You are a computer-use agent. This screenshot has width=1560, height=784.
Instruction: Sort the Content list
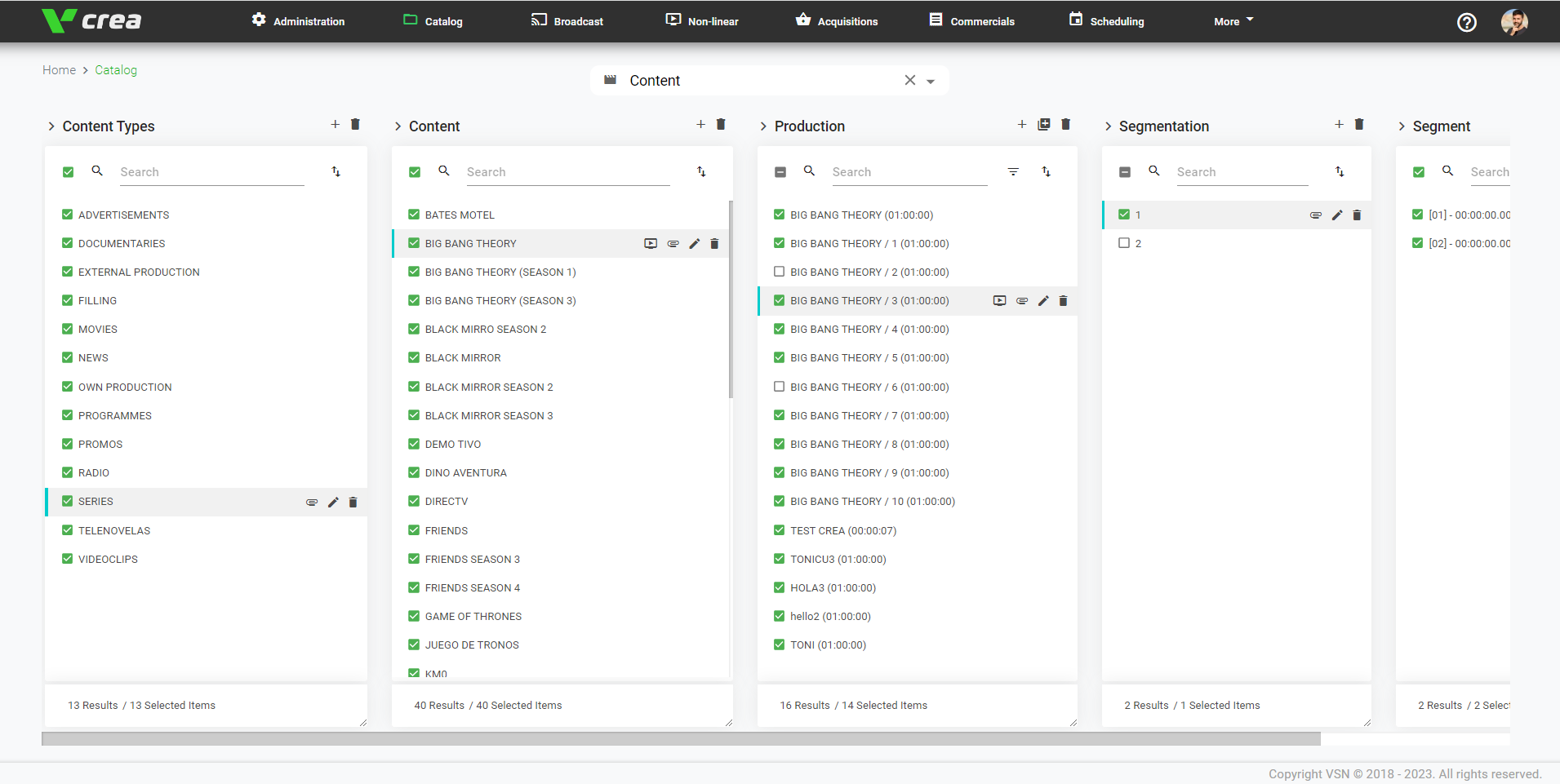(x=701, y=171)
